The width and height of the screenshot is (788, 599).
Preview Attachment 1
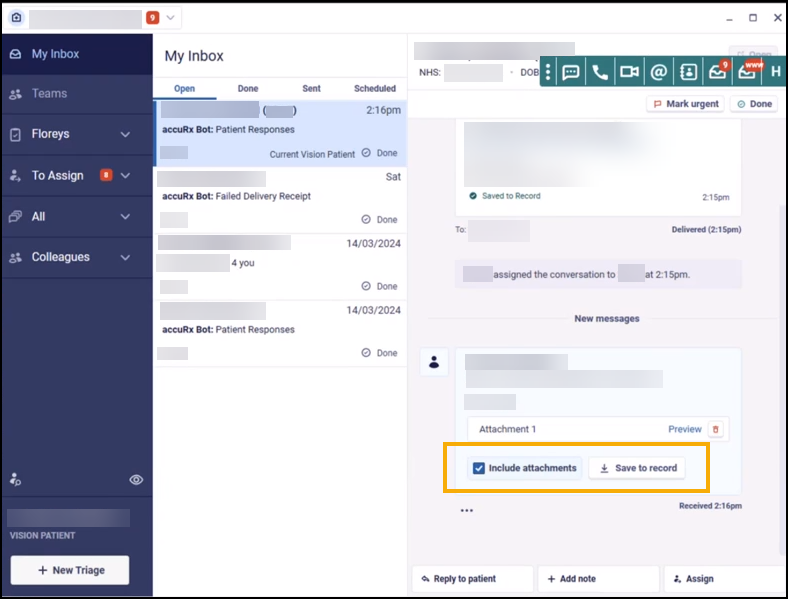pyautogui.click(x=684, y=429)
